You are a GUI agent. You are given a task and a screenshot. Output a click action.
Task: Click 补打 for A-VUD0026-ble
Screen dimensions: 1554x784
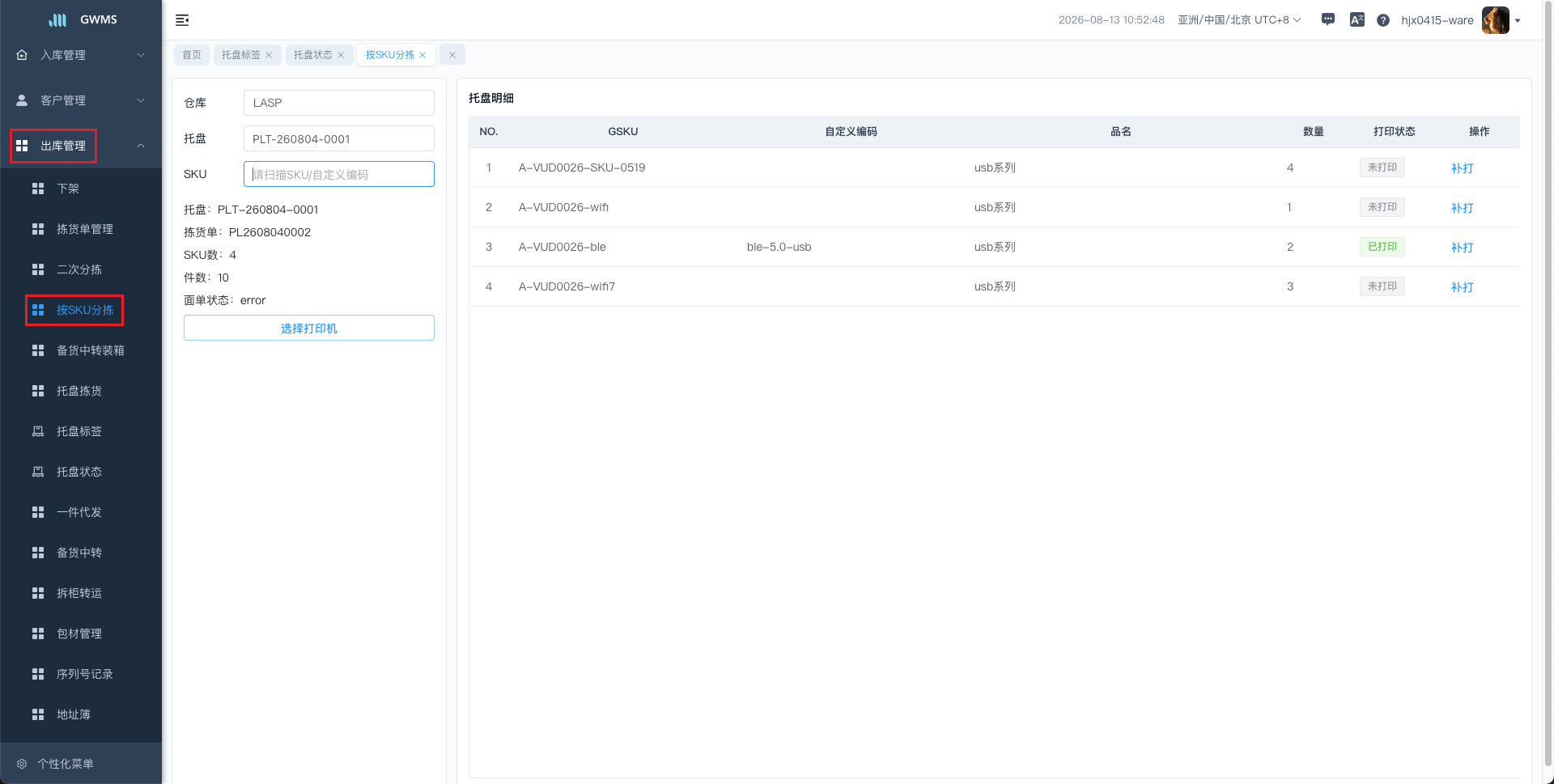click(x=1462, y=248)
